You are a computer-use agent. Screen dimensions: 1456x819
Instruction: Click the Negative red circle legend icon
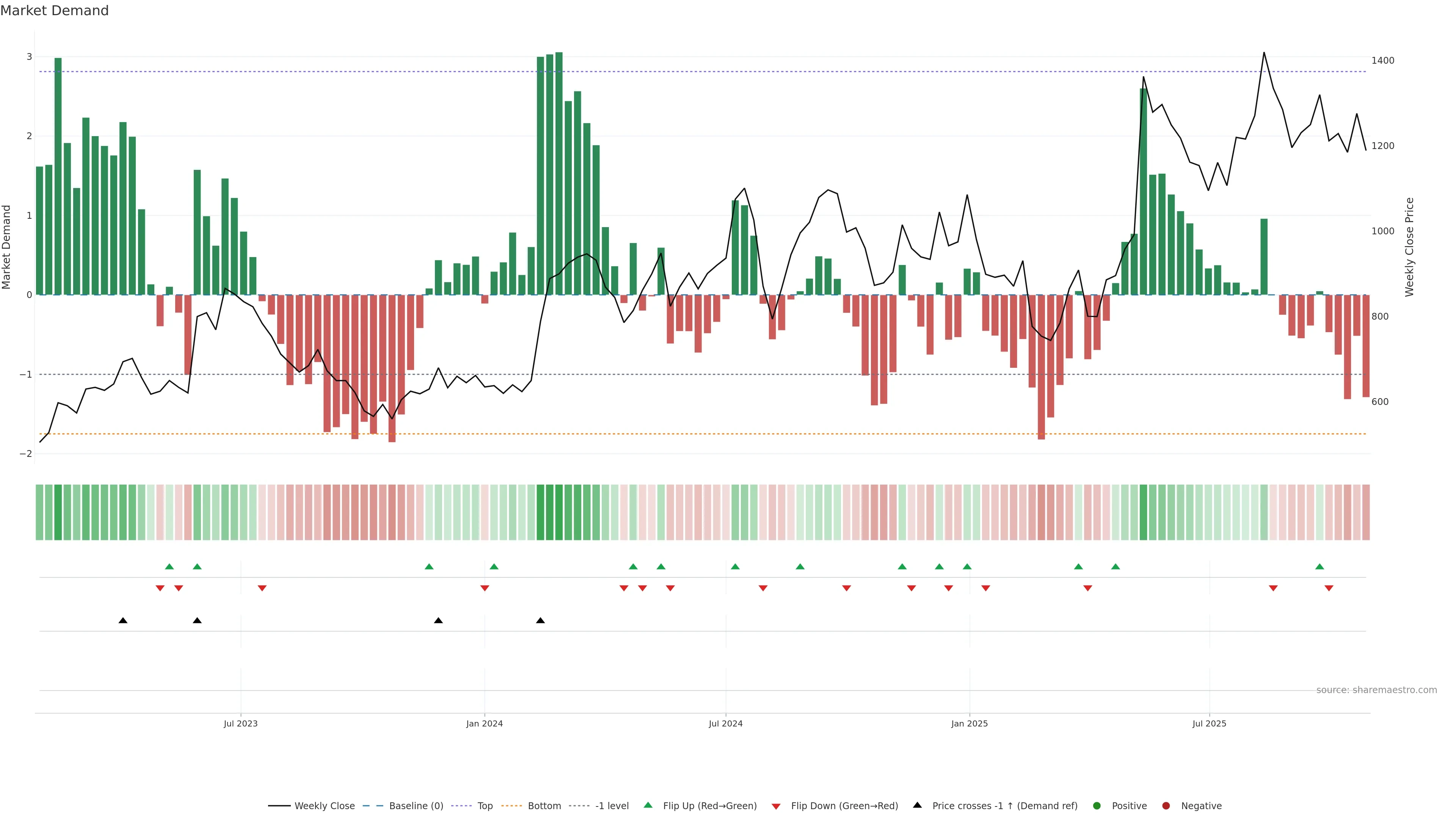click(1166, 806)
